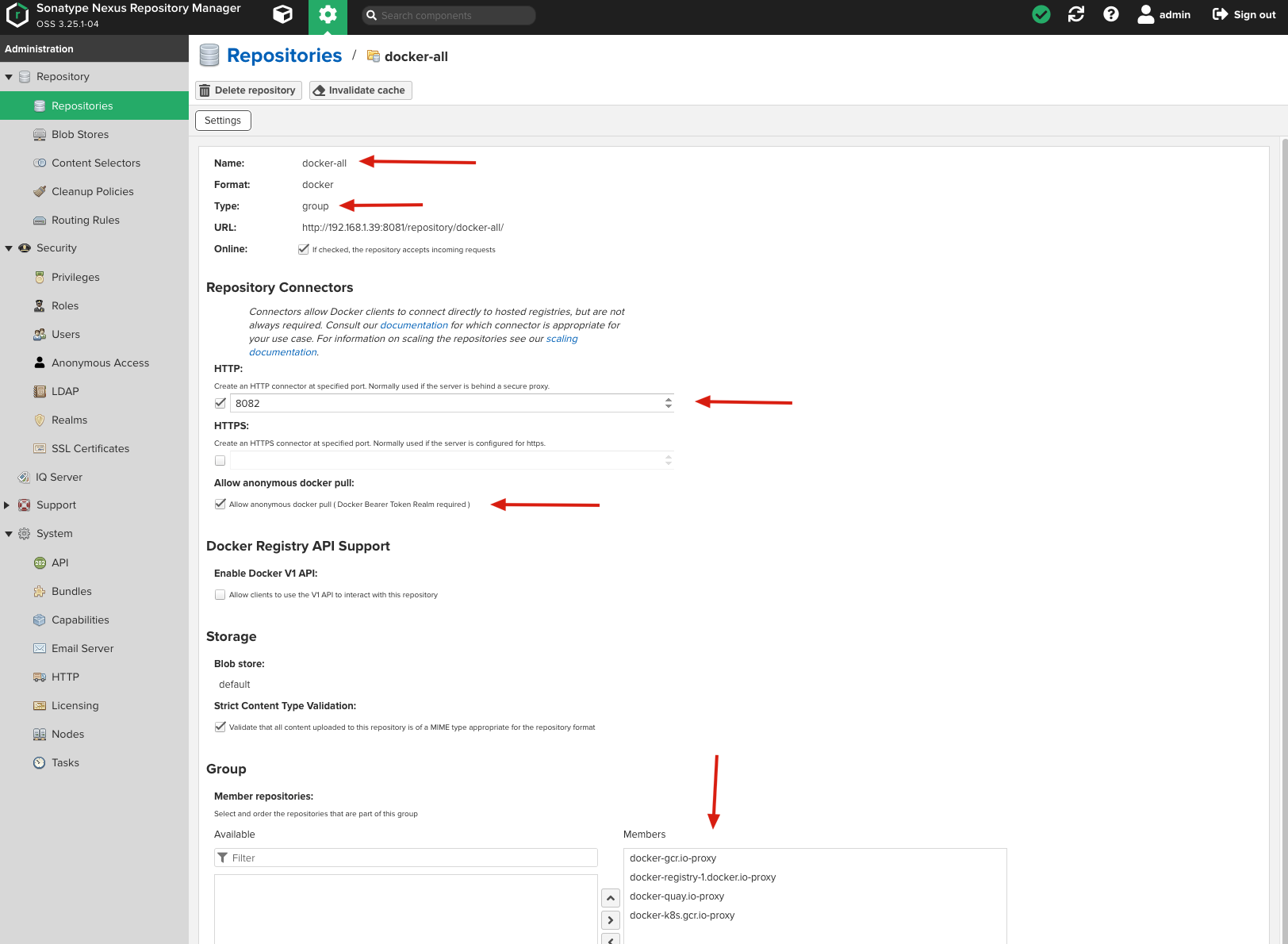Enable the Docker V1 API checkbox
Screen dimensions: 1288x944
coord(220,593)
